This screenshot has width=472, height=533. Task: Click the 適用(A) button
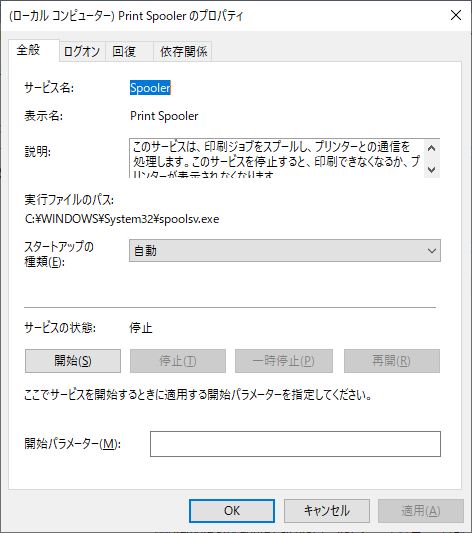[x=421, y=511]
